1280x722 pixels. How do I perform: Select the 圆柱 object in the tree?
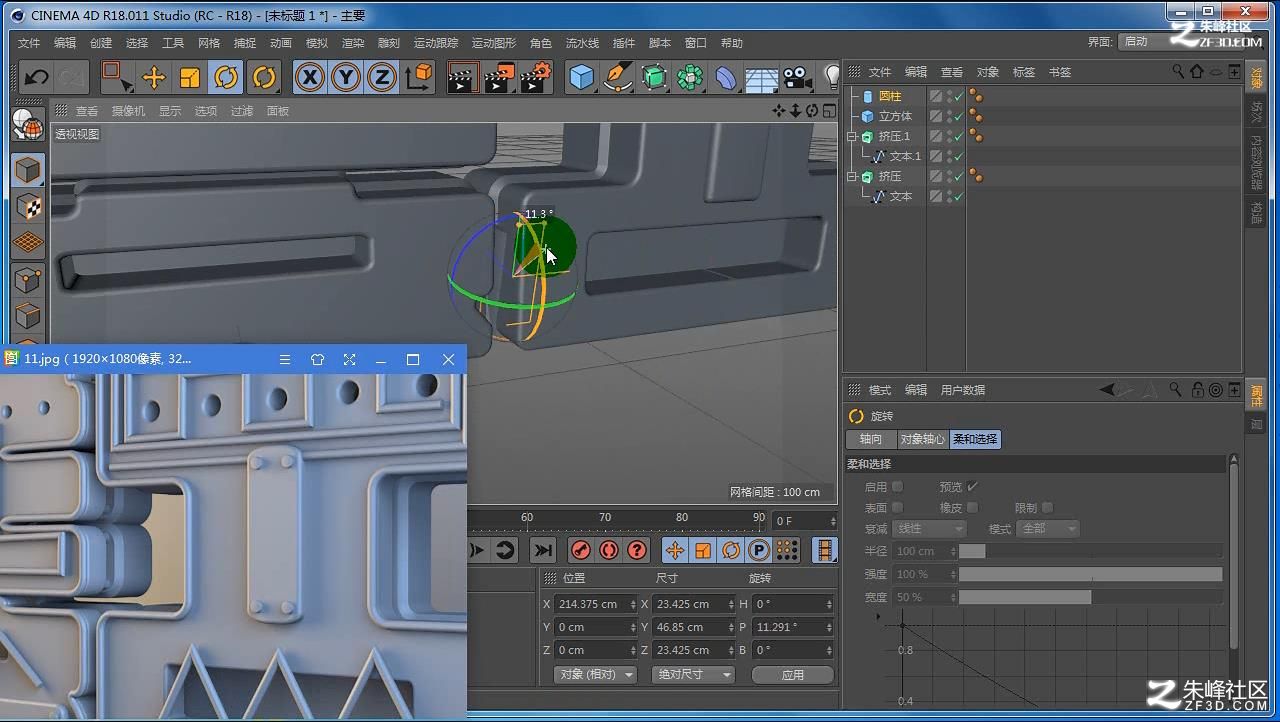(890, 96)
